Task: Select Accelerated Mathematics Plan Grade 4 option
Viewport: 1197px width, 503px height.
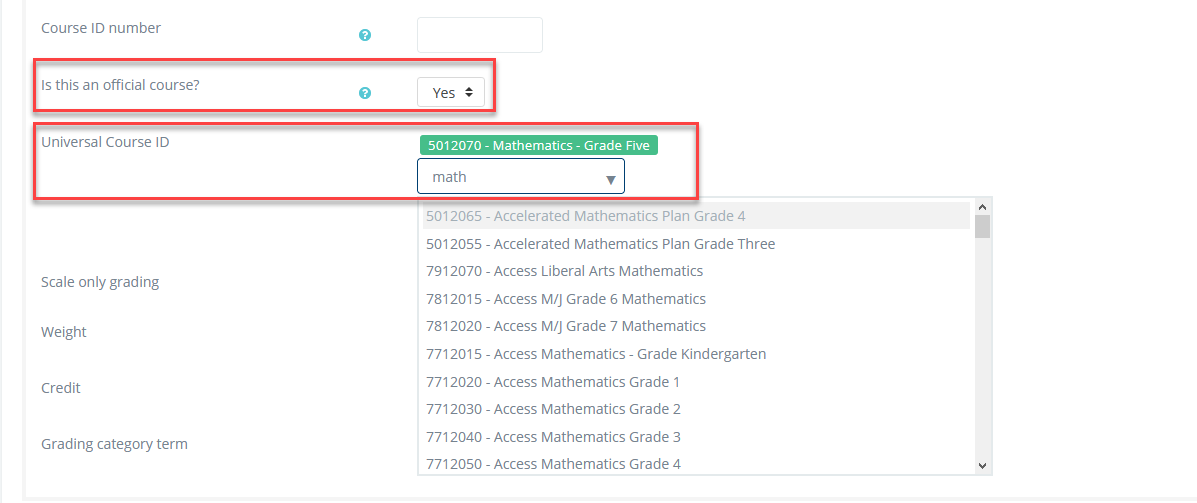Action: (x=585, y=216)
